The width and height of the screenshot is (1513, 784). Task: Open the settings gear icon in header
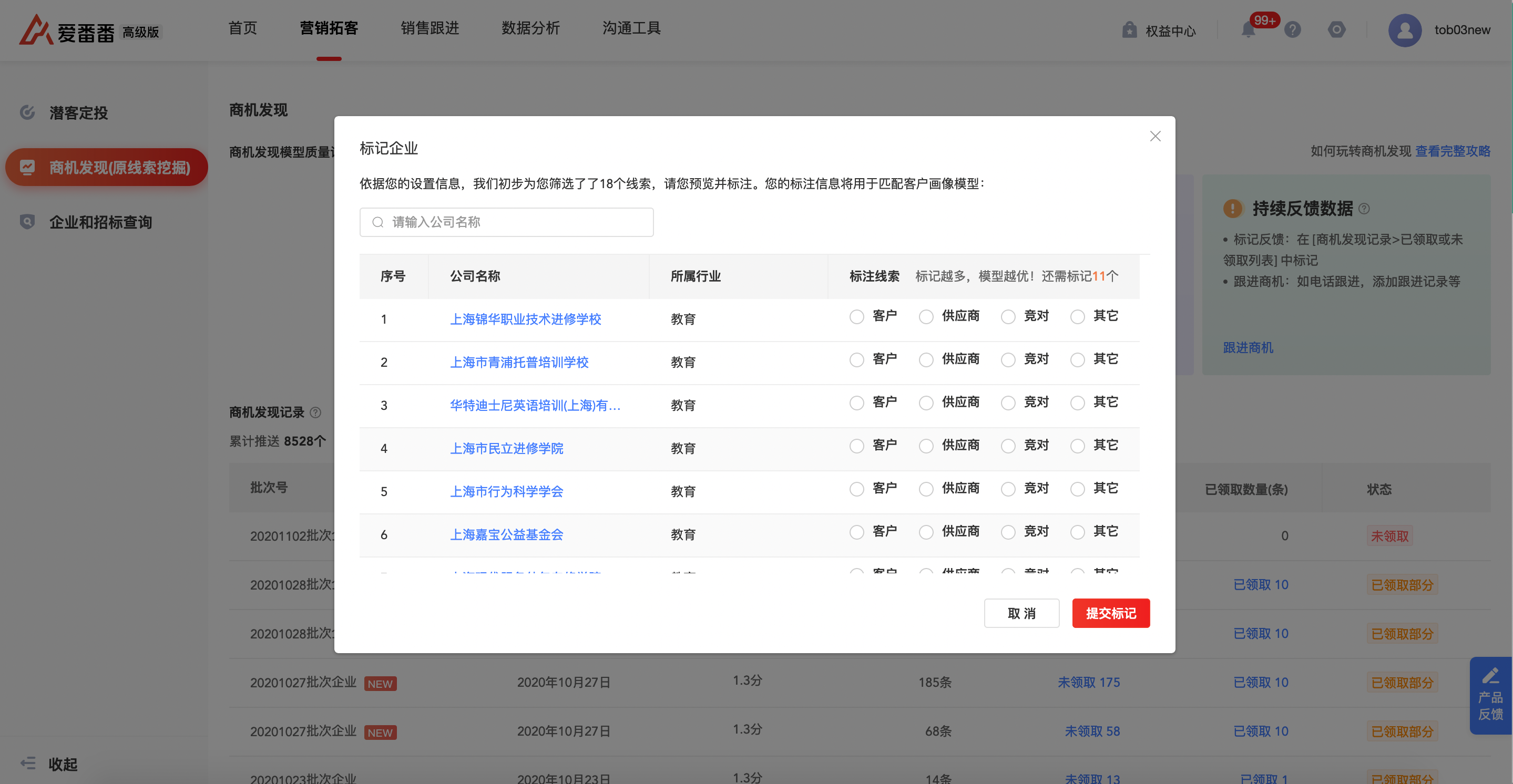coord(1336,29)
